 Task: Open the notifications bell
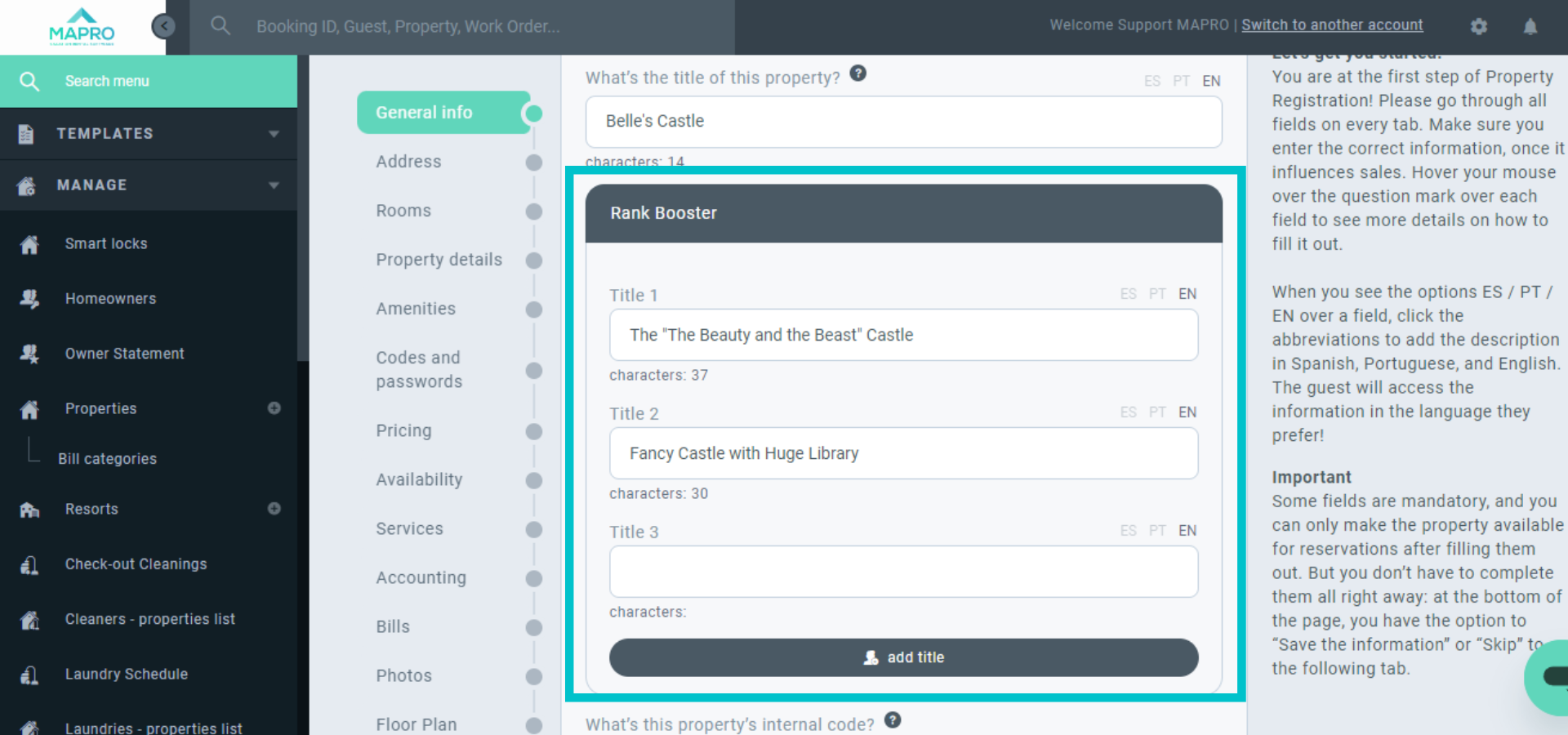(x=1530, y=26)
